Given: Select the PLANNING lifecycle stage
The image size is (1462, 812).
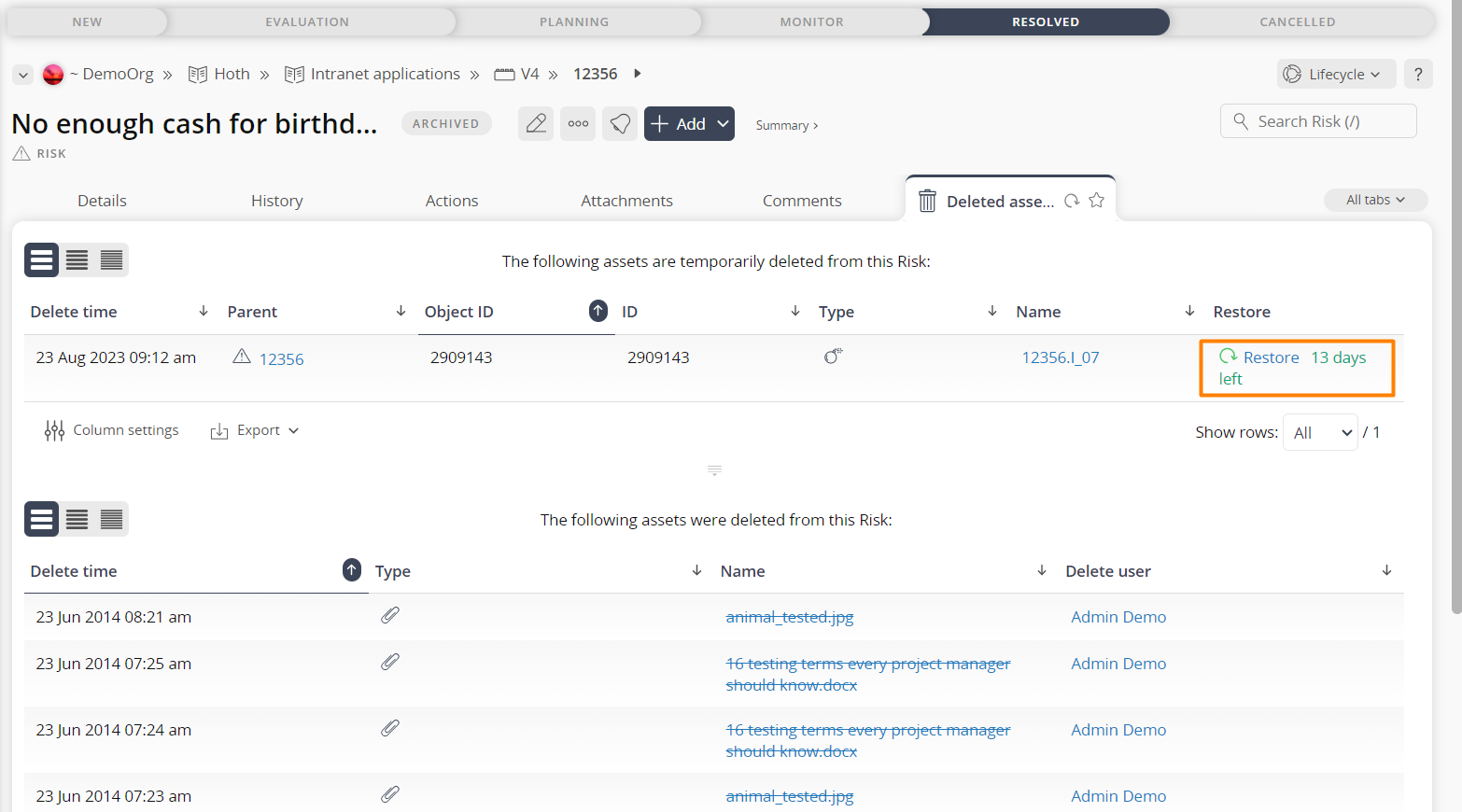Looking at the screenshot, I should pos(574,21).
